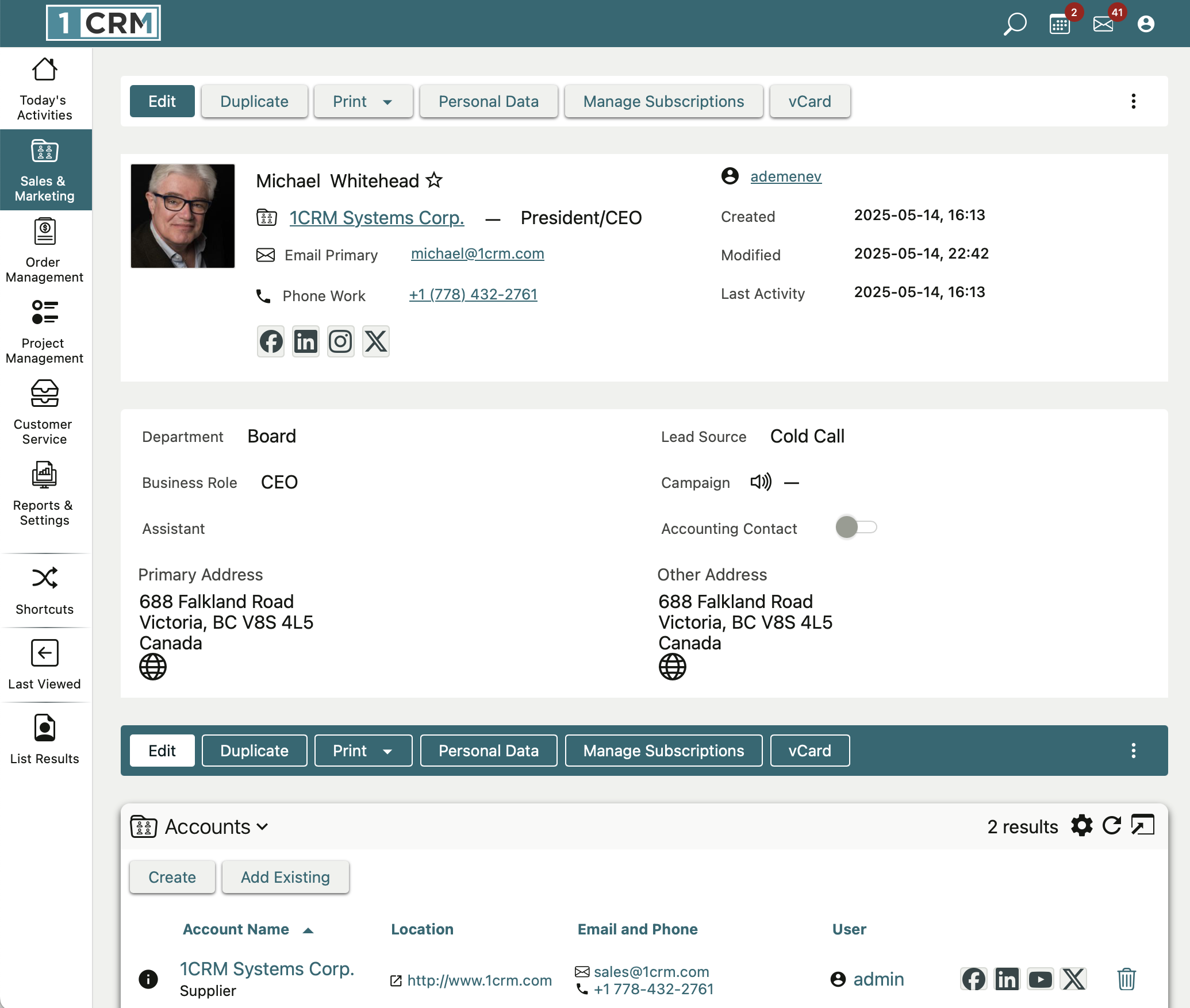1190x1008 pixels.
Task: Open the Accounts module selector dropdown
Action: tap(264, 826)
